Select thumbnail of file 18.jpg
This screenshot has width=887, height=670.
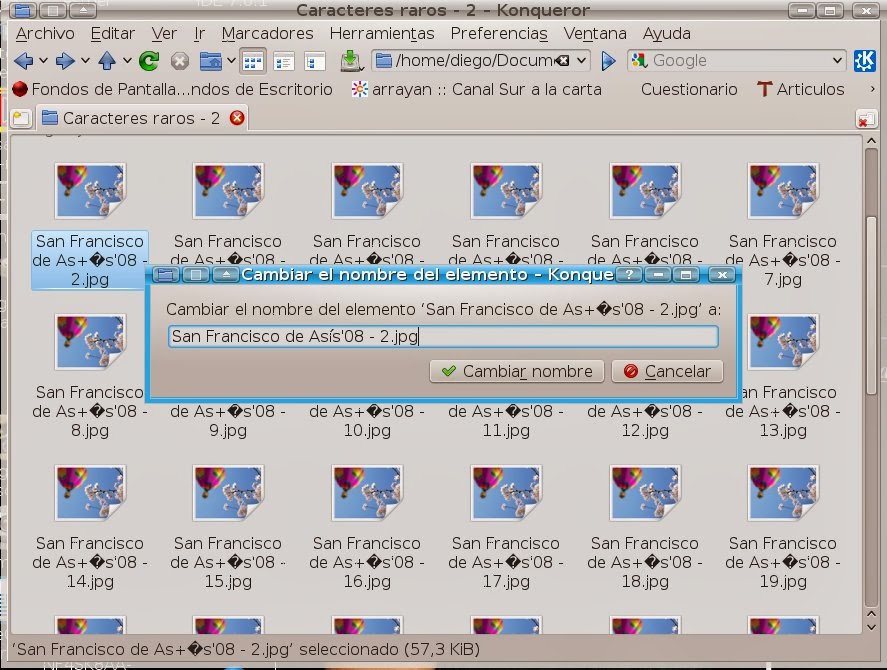645,493
